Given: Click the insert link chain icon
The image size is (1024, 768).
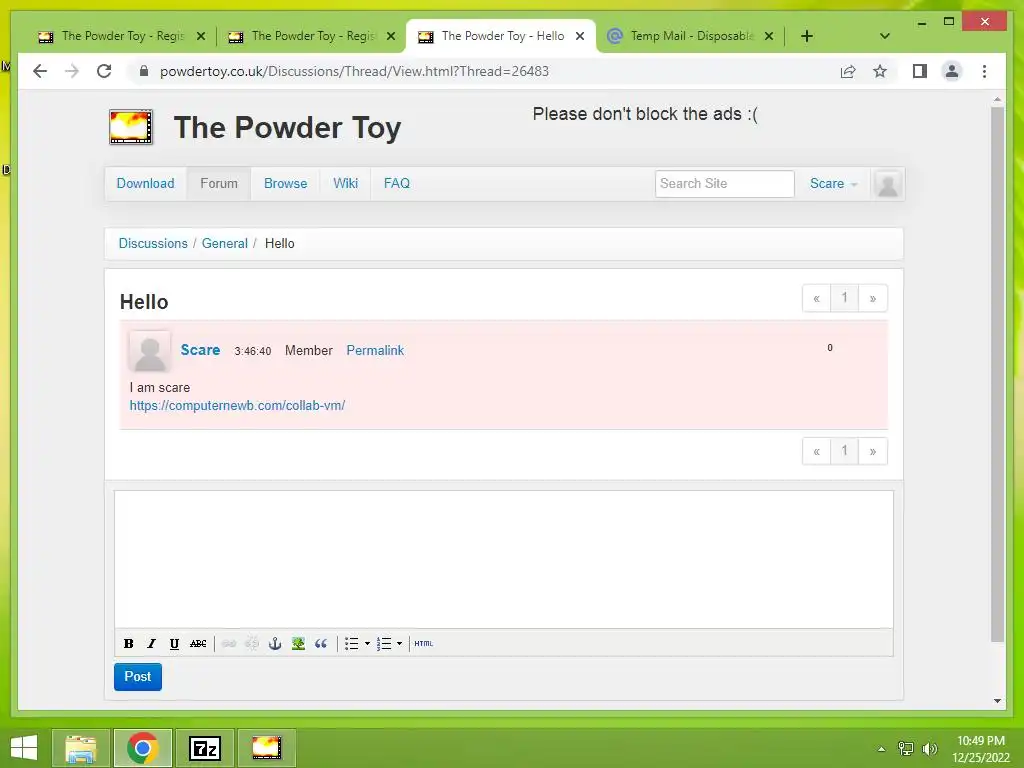Looking at the screenshot, I should [x=229, y=643].
